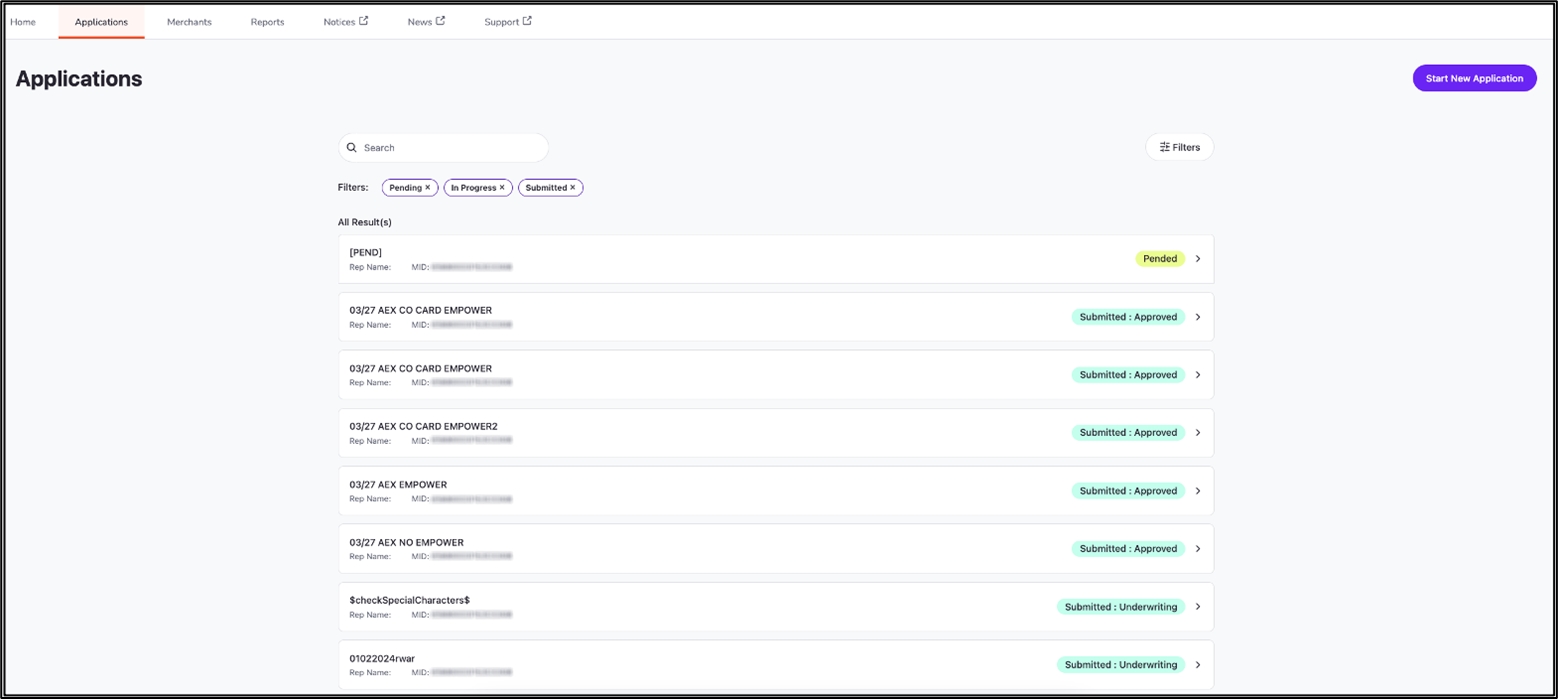
Task: Switch to the Merchants tab
Action: click(189, 22)
